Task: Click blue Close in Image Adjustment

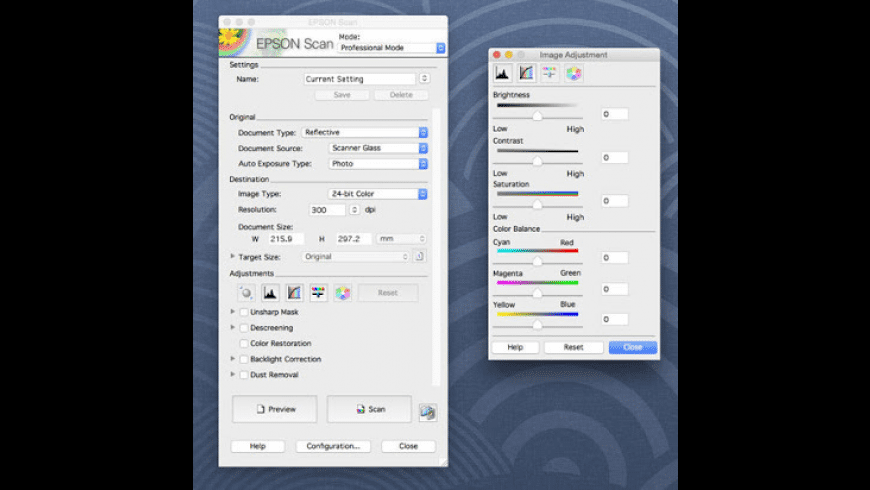Action: click(633, 347)
